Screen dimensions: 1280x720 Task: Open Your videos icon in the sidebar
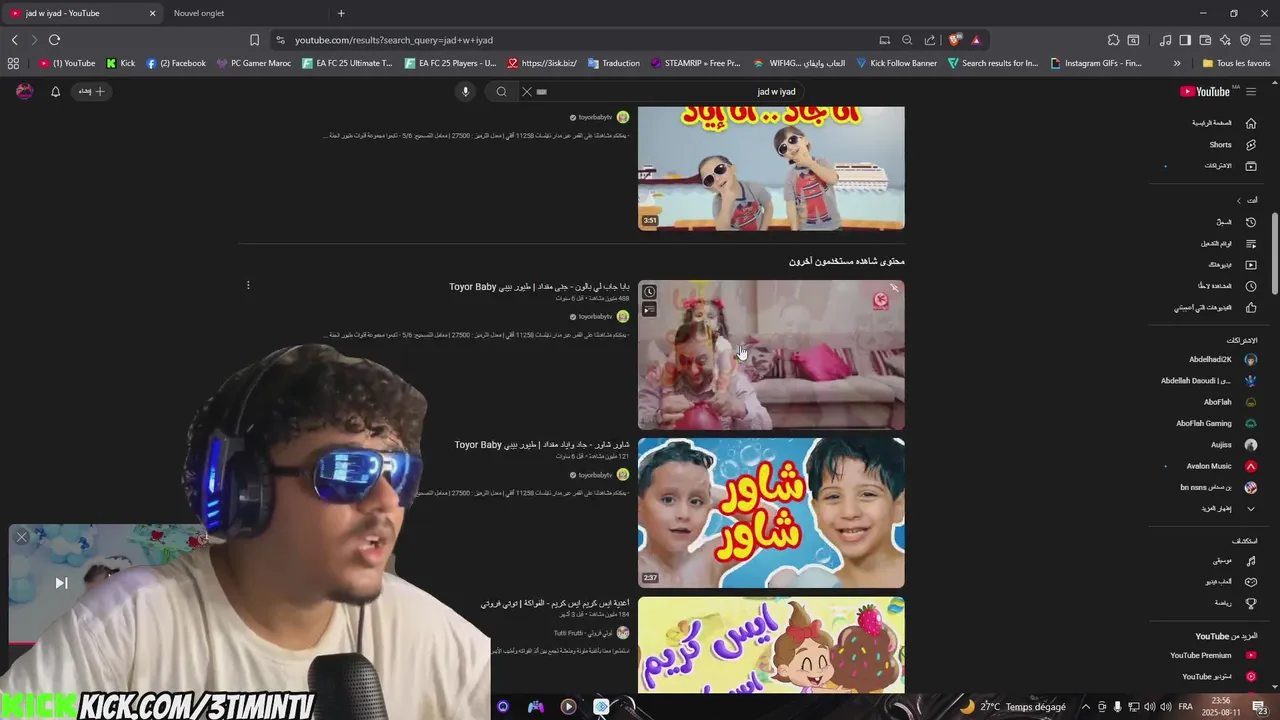1251,265
